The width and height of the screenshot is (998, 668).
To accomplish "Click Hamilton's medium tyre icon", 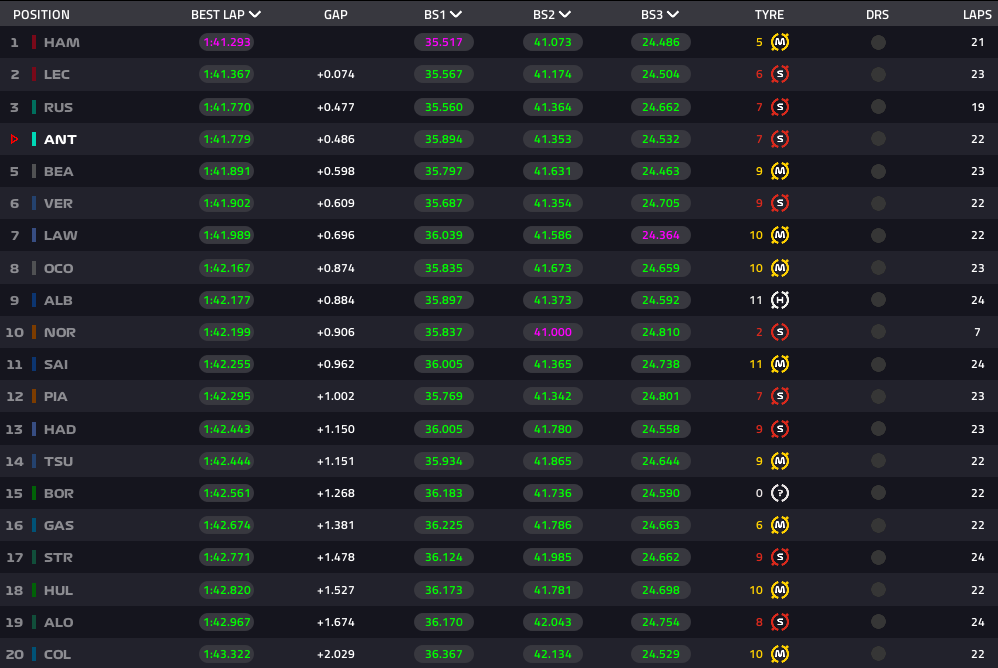I will 780,42.
